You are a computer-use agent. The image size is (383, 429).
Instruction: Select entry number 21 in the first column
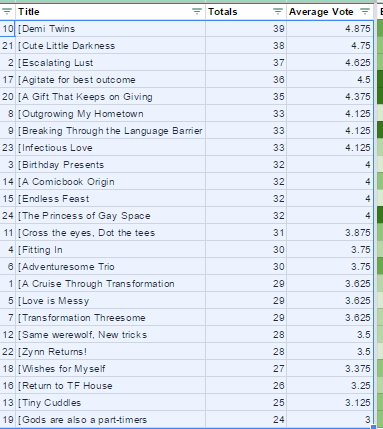coord(7,46)
